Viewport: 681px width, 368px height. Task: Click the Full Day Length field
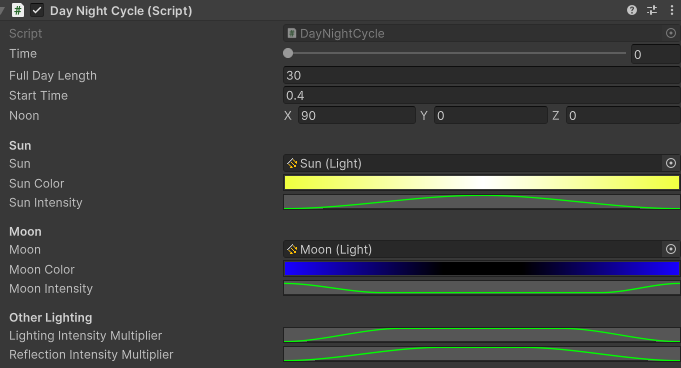(482, 76)
